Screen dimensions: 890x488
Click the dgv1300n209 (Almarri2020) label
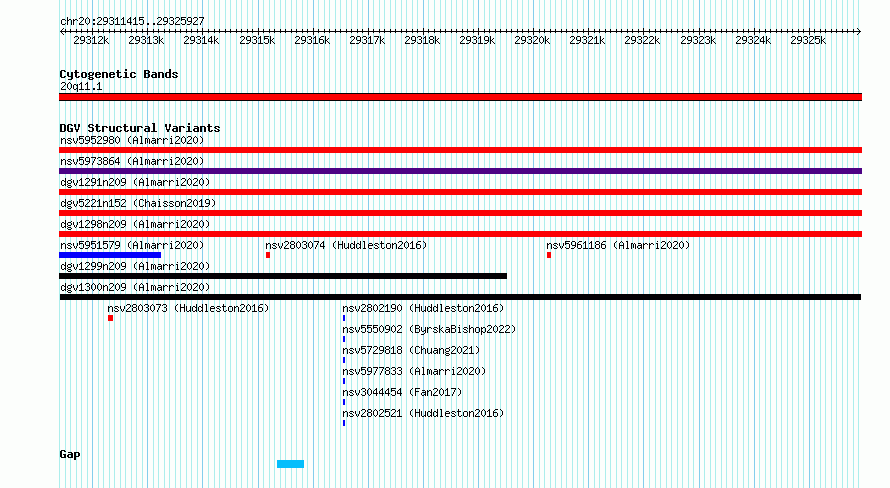[135, 287]
